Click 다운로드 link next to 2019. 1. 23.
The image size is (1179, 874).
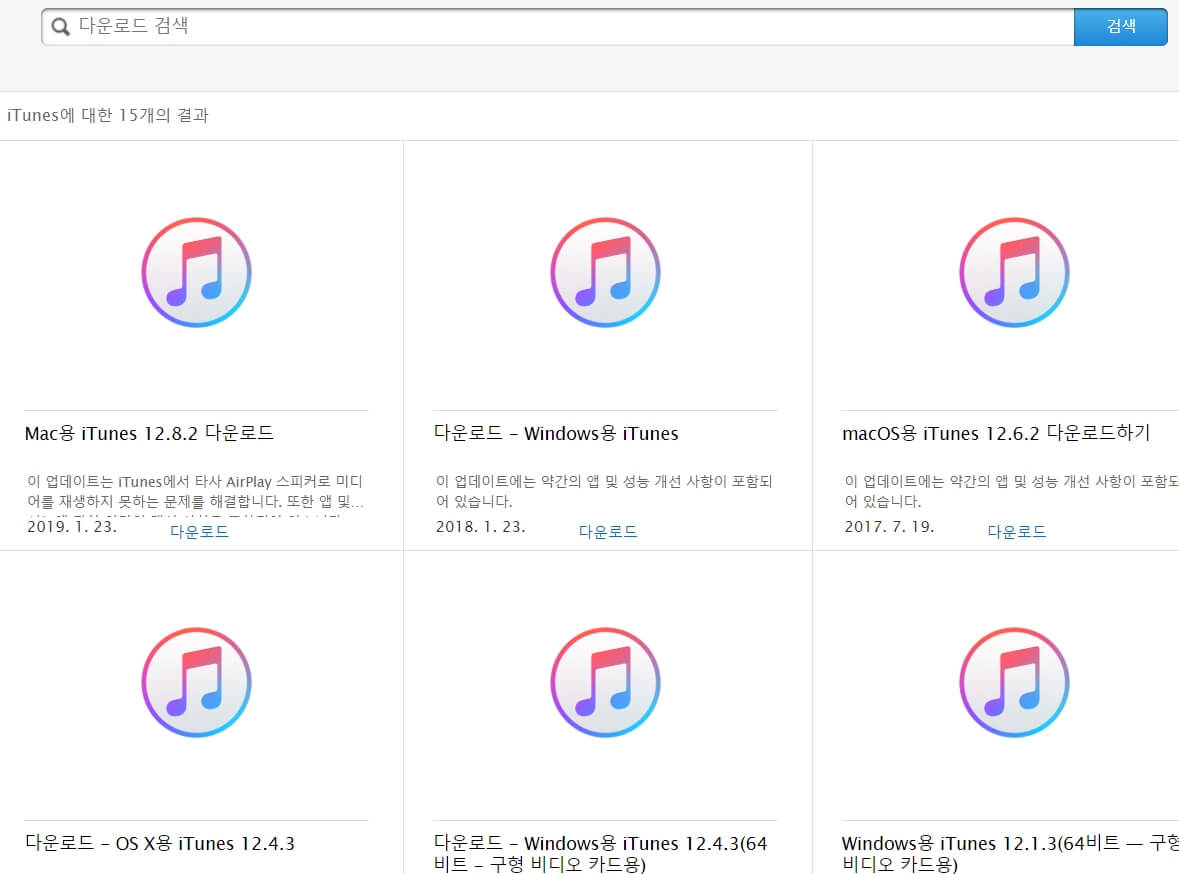point(199,532)
